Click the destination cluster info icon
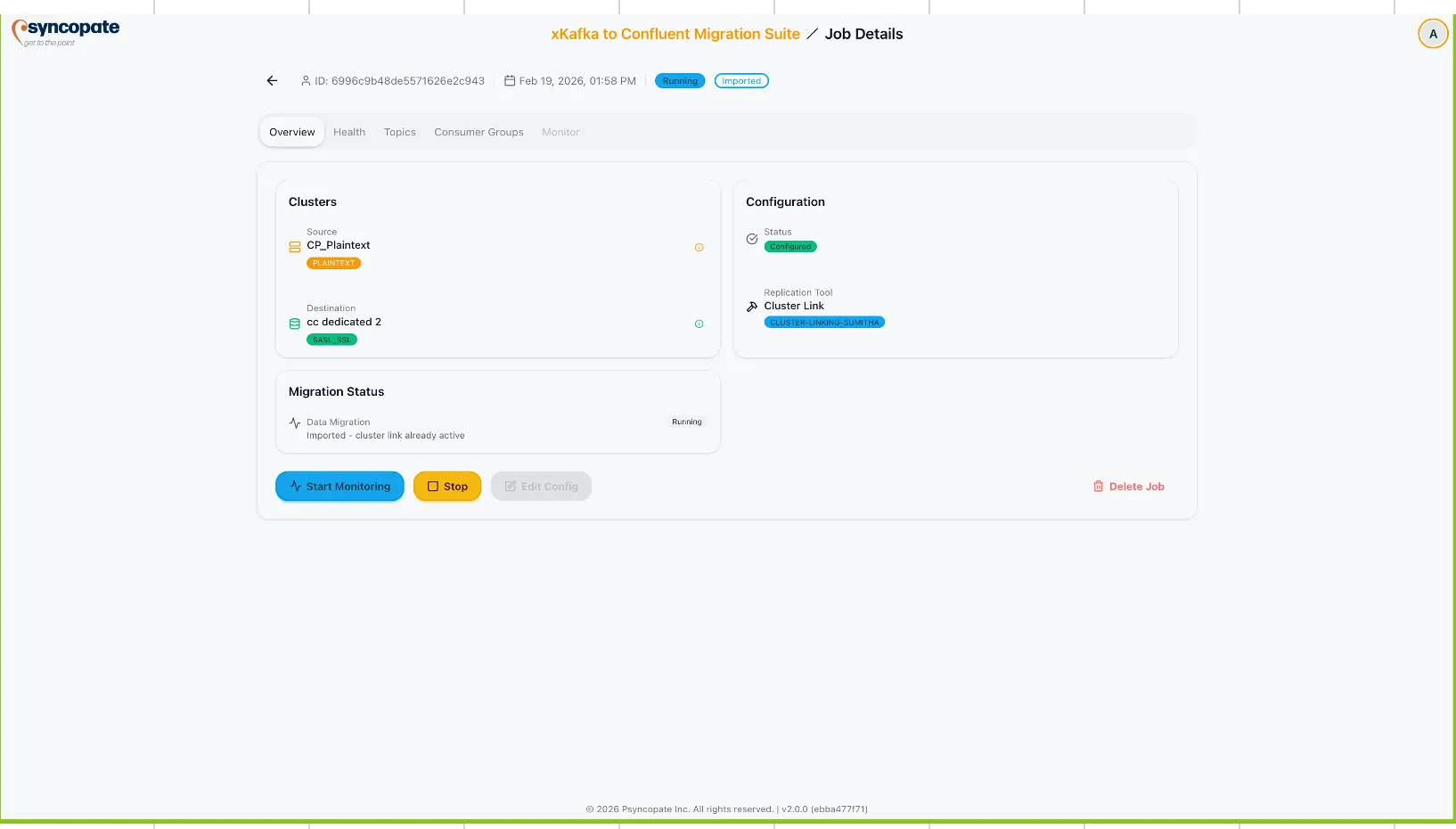 pos(699,324)
